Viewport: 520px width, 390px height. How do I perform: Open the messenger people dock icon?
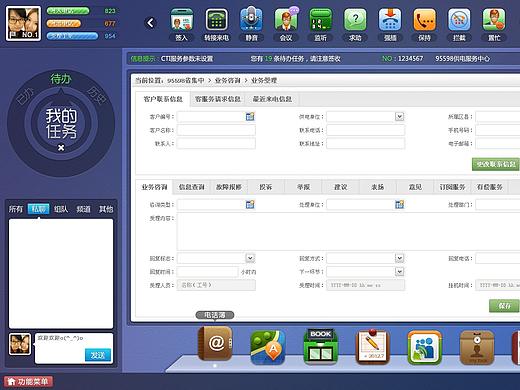pos(425,348)
